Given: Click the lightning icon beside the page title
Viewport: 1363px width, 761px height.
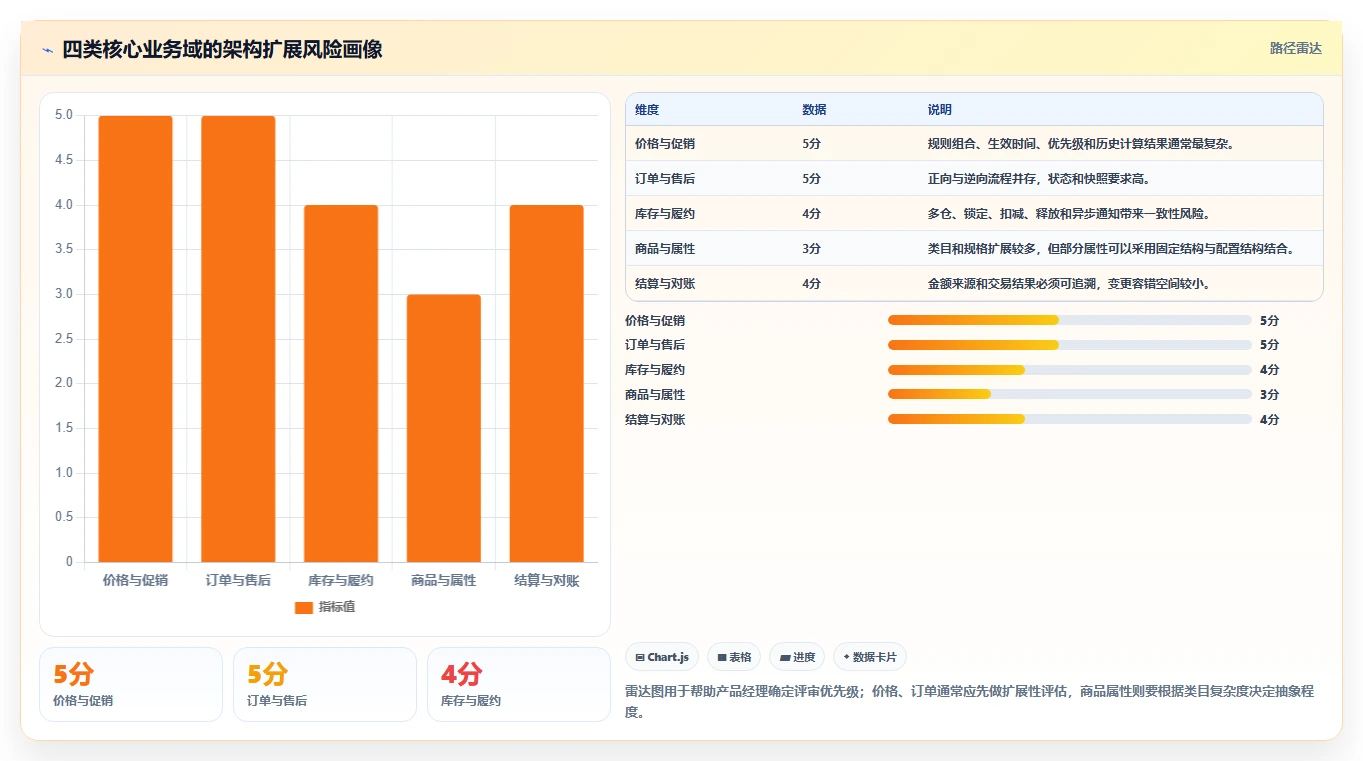Looking at the screenshot, I should point(48,50).
